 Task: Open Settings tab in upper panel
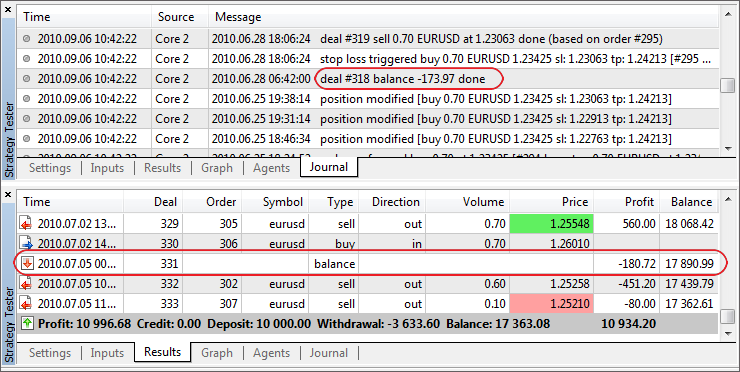click(50, 168)
